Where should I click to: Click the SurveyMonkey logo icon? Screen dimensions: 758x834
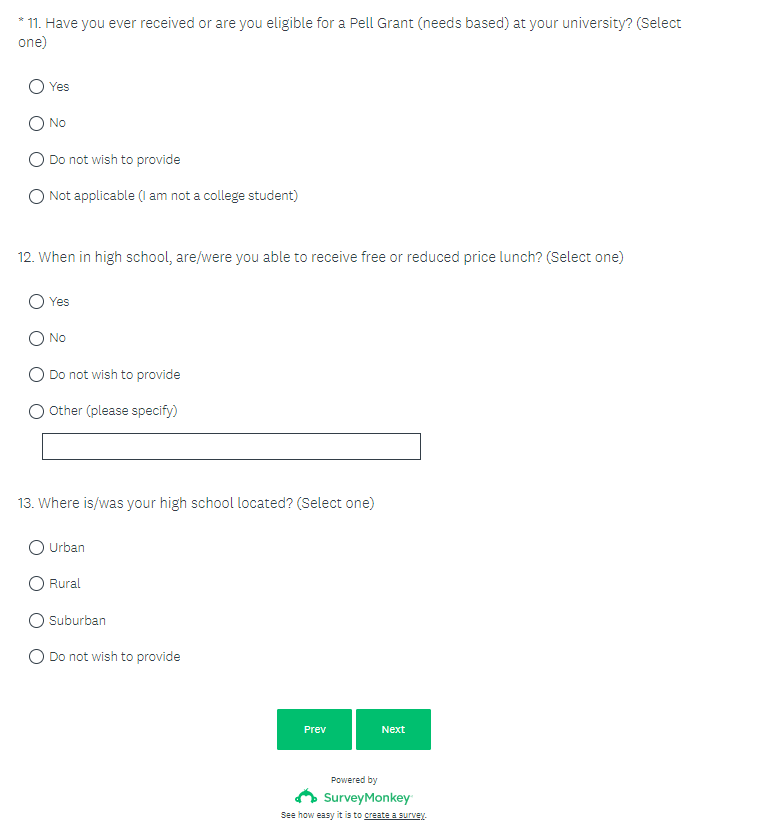click(x=306, y=797)
